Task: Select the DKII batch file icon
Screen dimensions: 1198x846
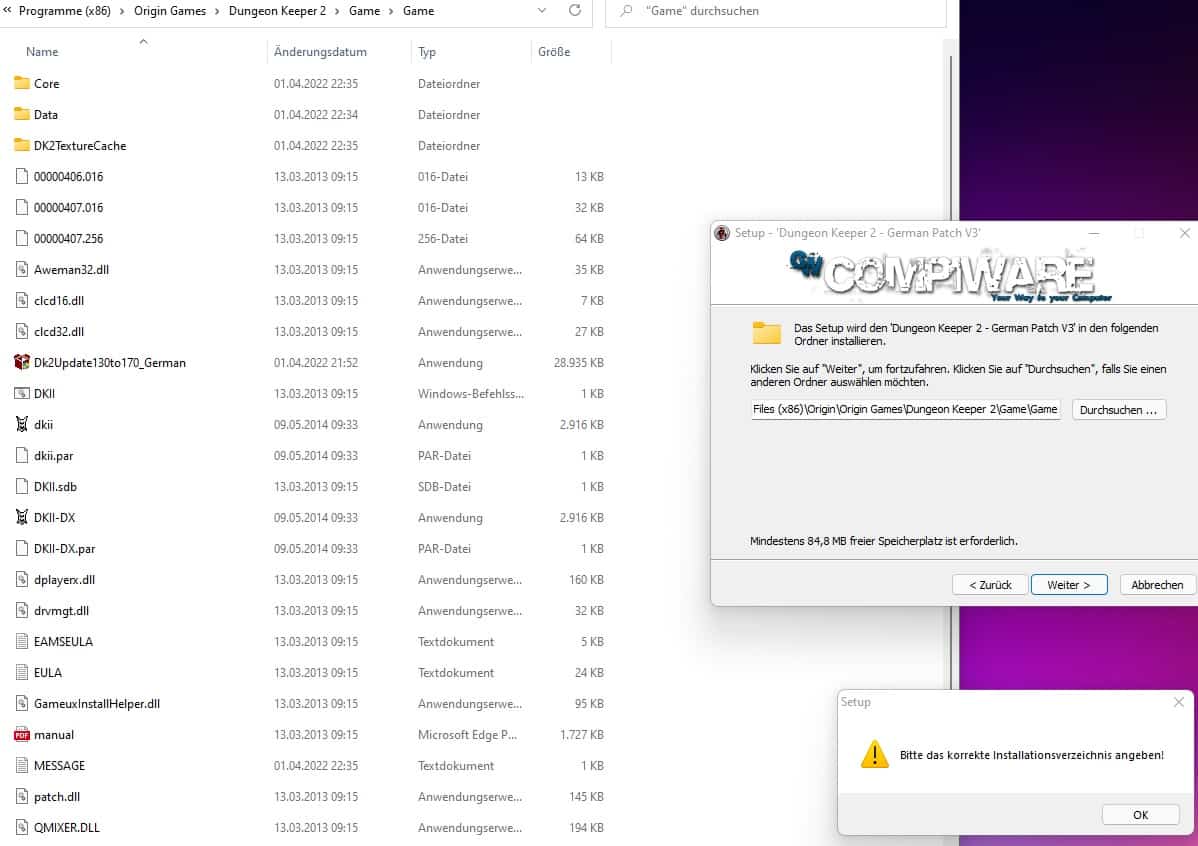Action: [21, 394]
